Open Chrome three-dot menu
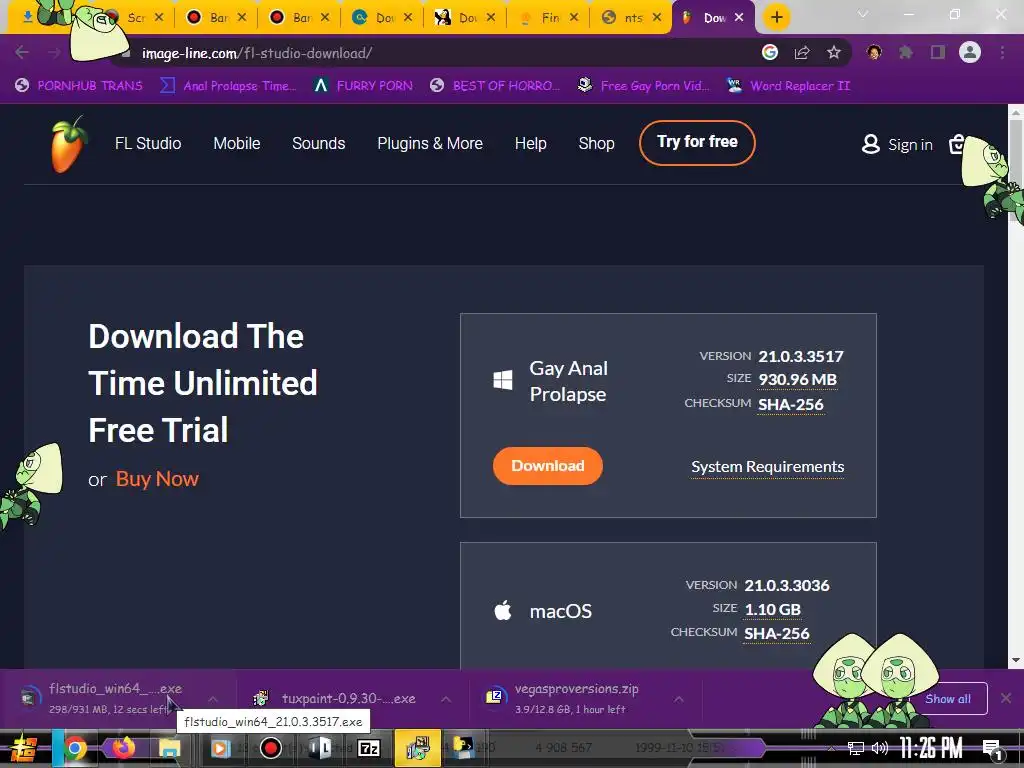This screenshot has width=1024, height=768. tap(1002, 52)
